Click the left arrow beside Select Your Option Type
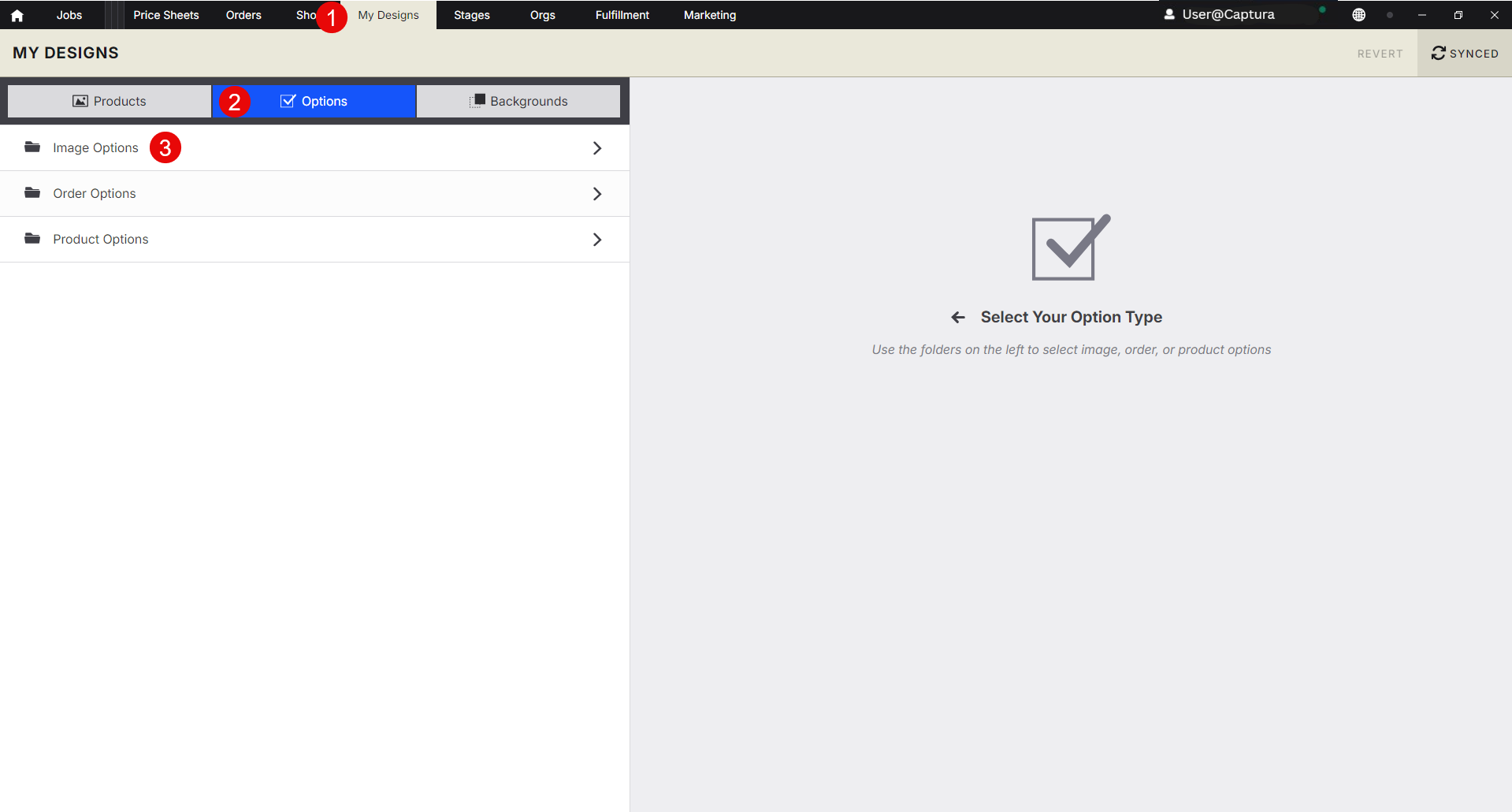 [958, 317]
